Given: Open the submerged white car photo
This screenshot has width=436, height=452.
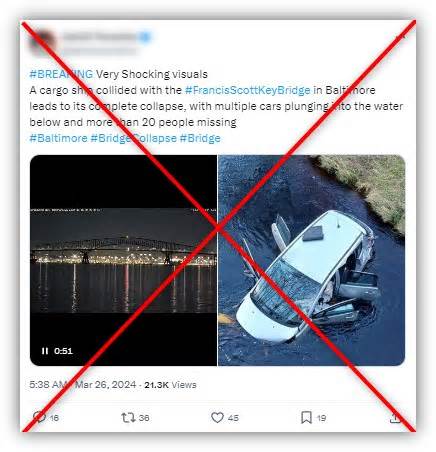Looking at the screenshot, I should pos(311,260).
